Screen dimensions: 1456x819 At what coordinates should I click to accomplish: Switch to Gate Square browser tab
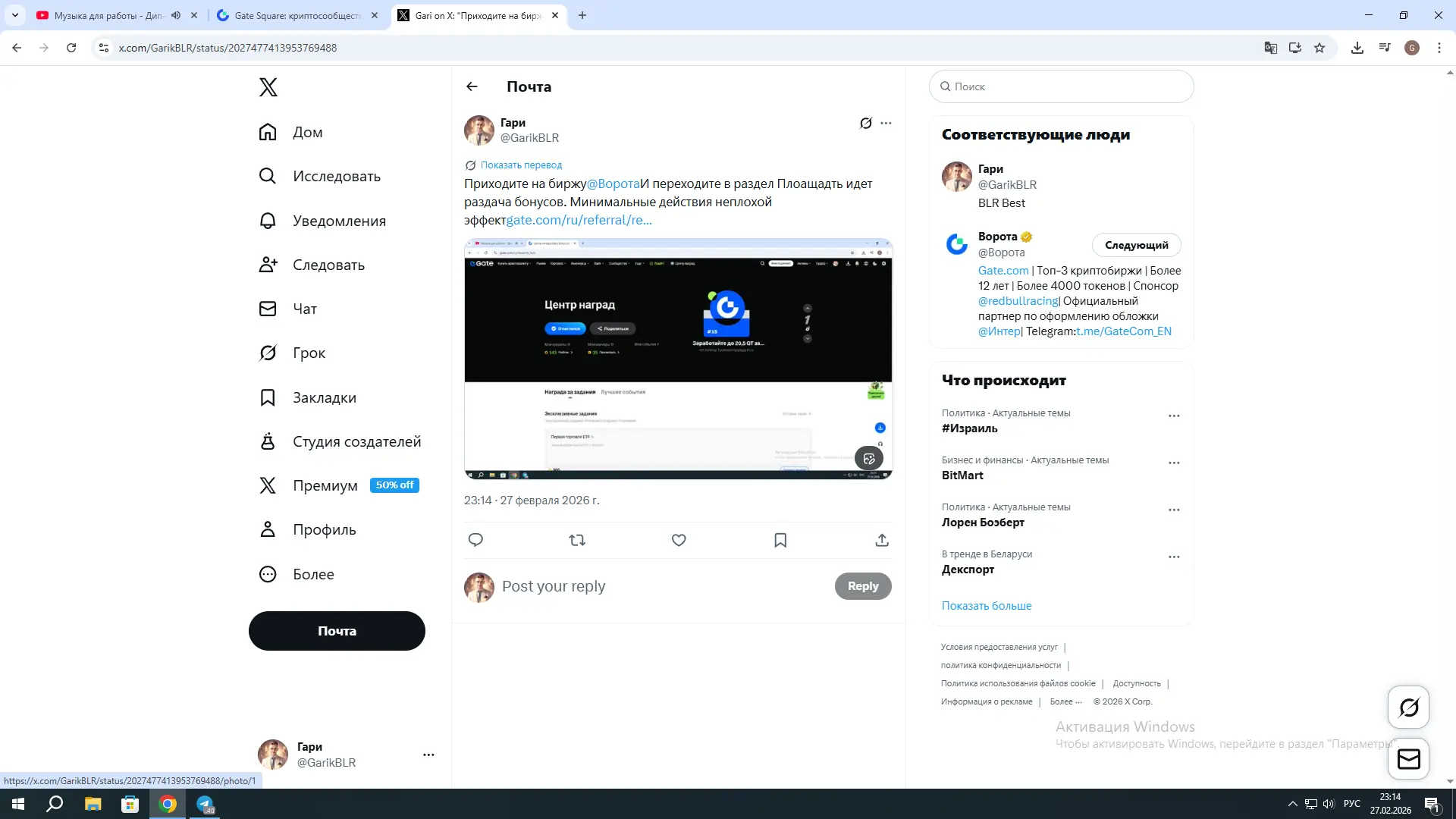(x=297, y=15)
